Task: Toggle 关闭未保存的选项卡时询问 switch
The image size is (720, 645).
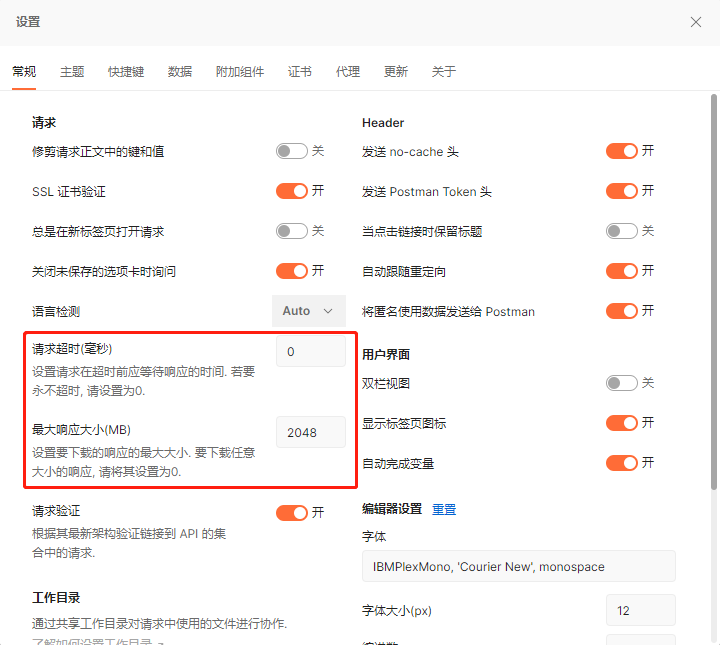Action: pyautogui.click(x=292, y=271)
